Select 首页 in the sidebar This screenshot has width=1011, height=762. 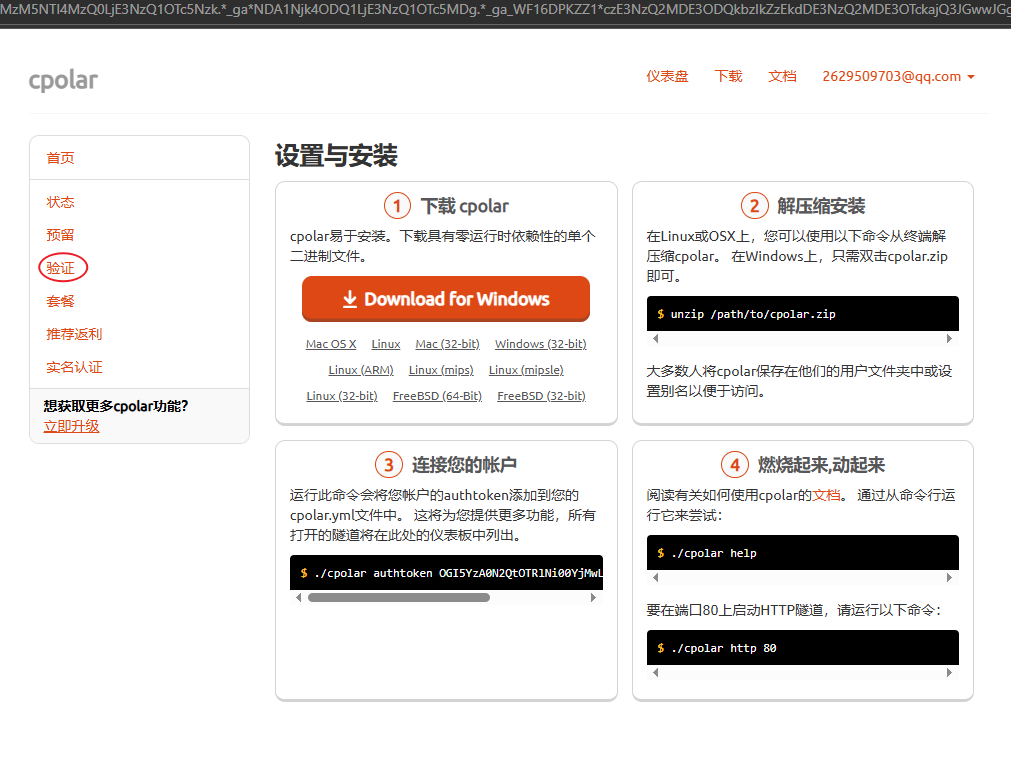click(61, 158)
